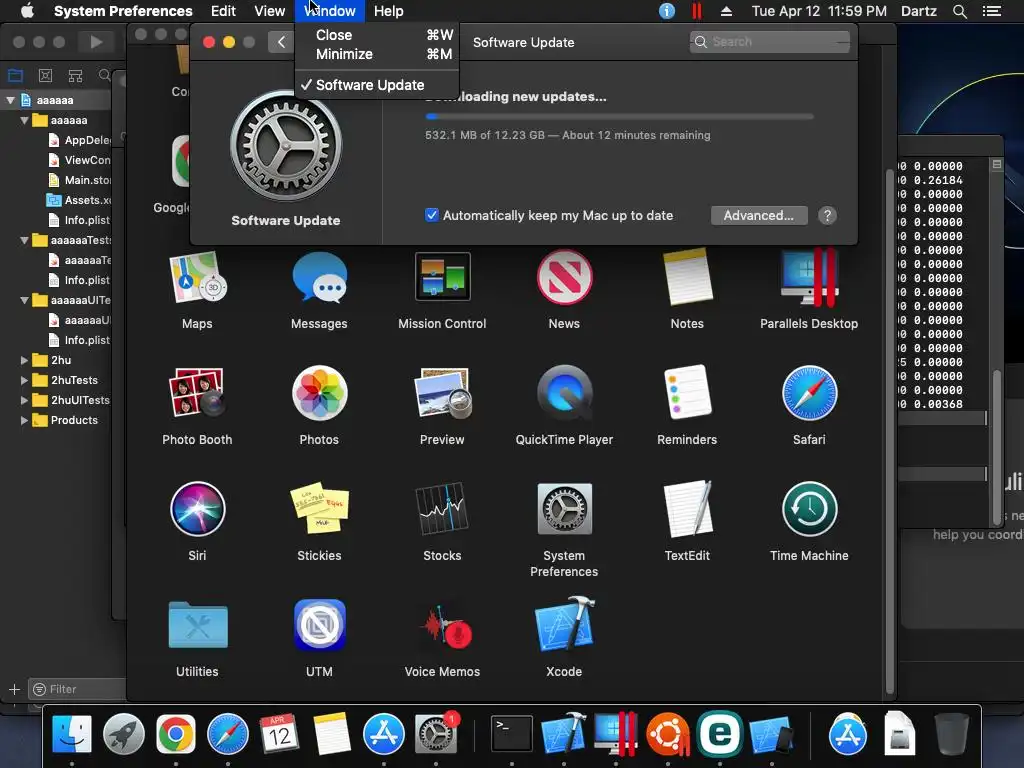The height and width of the screenshot is (768, 1024).
Task: Open Parallels Desktop app icon
Action: [x=808, y=277]
